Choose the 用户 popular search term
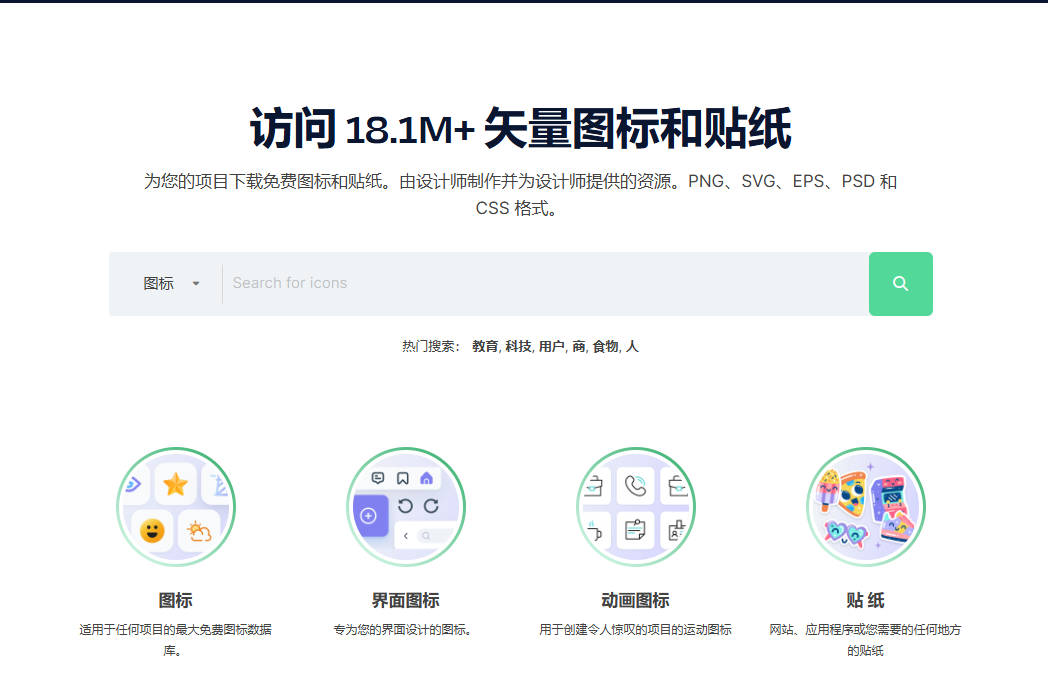This screenshot has height=700, width=1048. [551, 346]
